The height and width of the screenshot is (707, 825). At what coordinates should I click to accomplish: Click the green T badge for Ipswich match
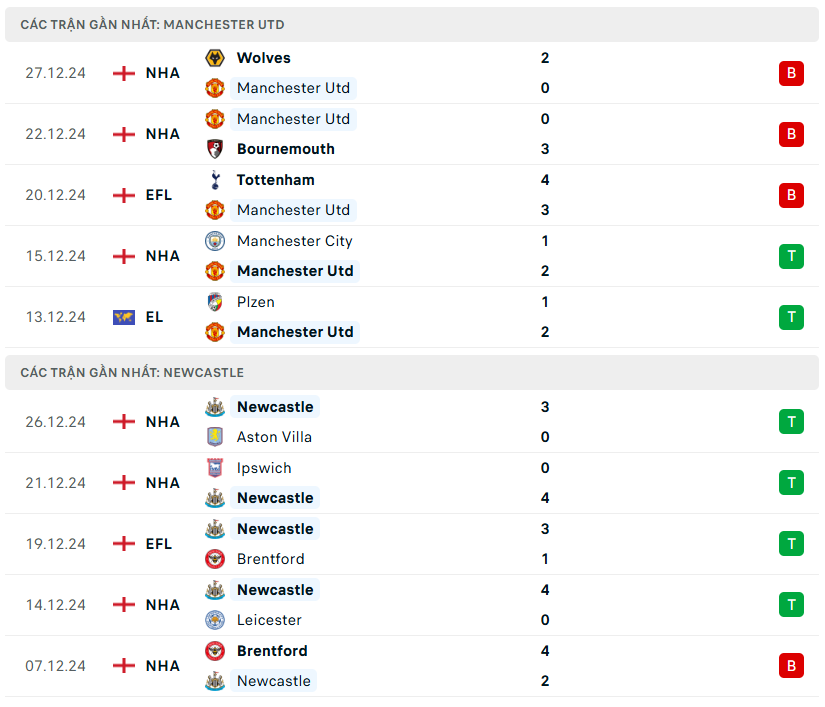(791, 483)
